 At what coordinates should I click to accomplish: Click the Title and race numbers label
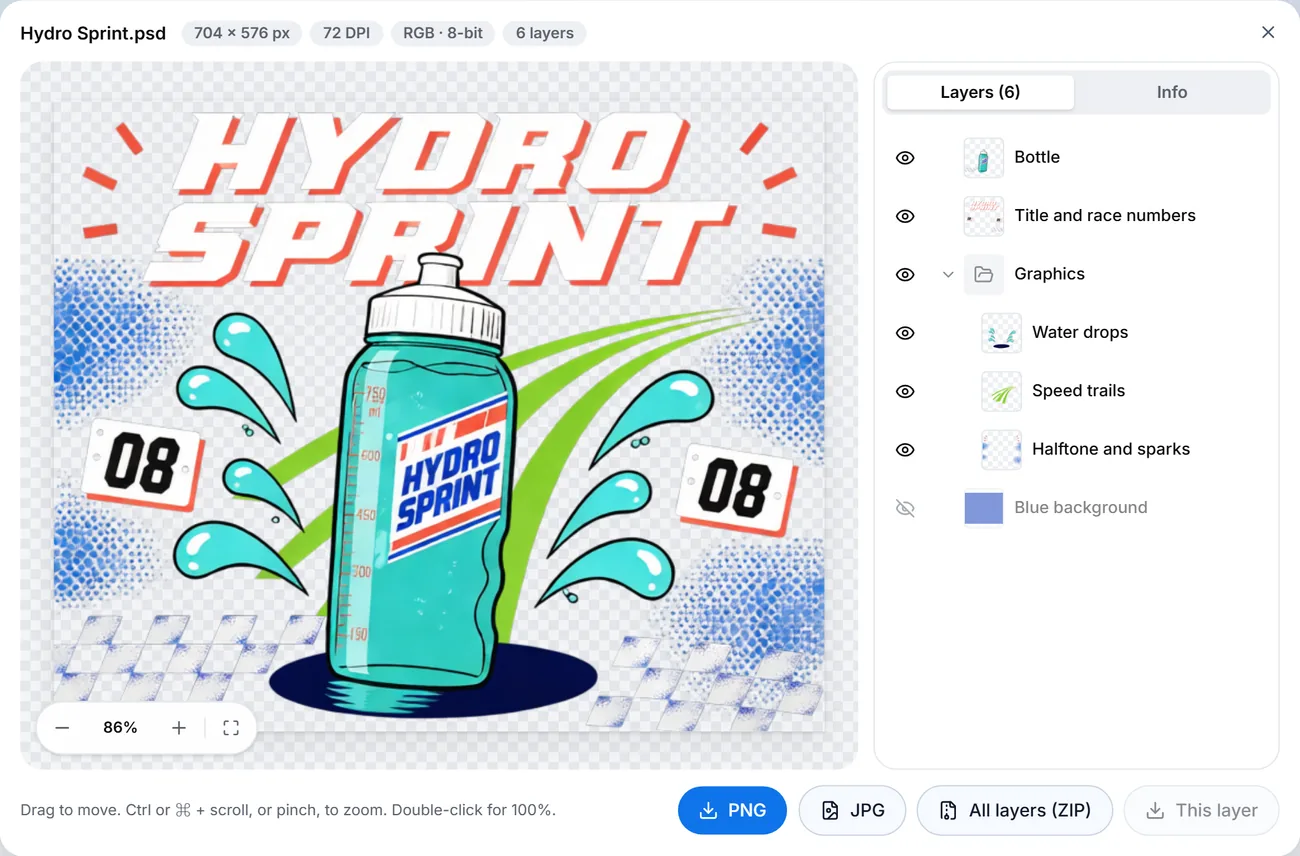(x=1105, y=215)
